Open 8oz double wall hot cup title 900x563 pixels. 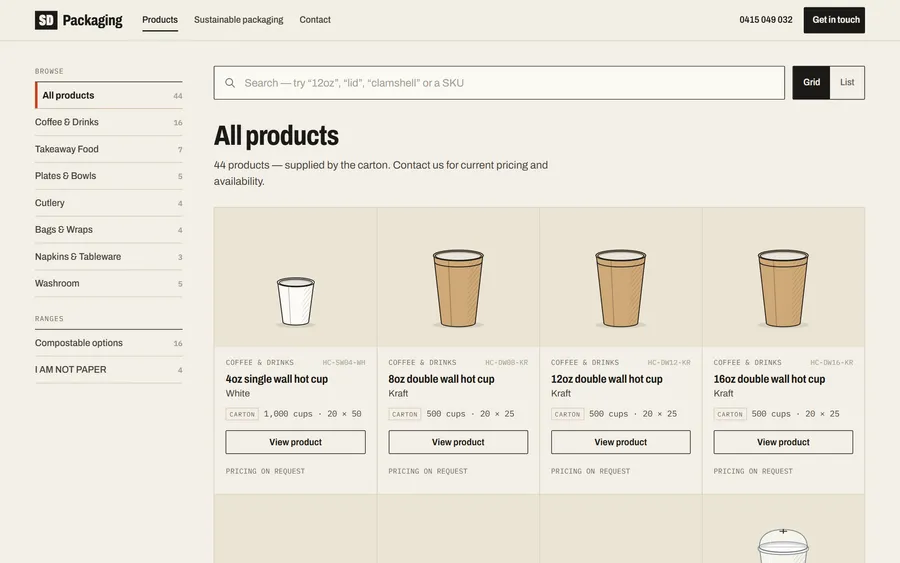click(x=441, y=379)
